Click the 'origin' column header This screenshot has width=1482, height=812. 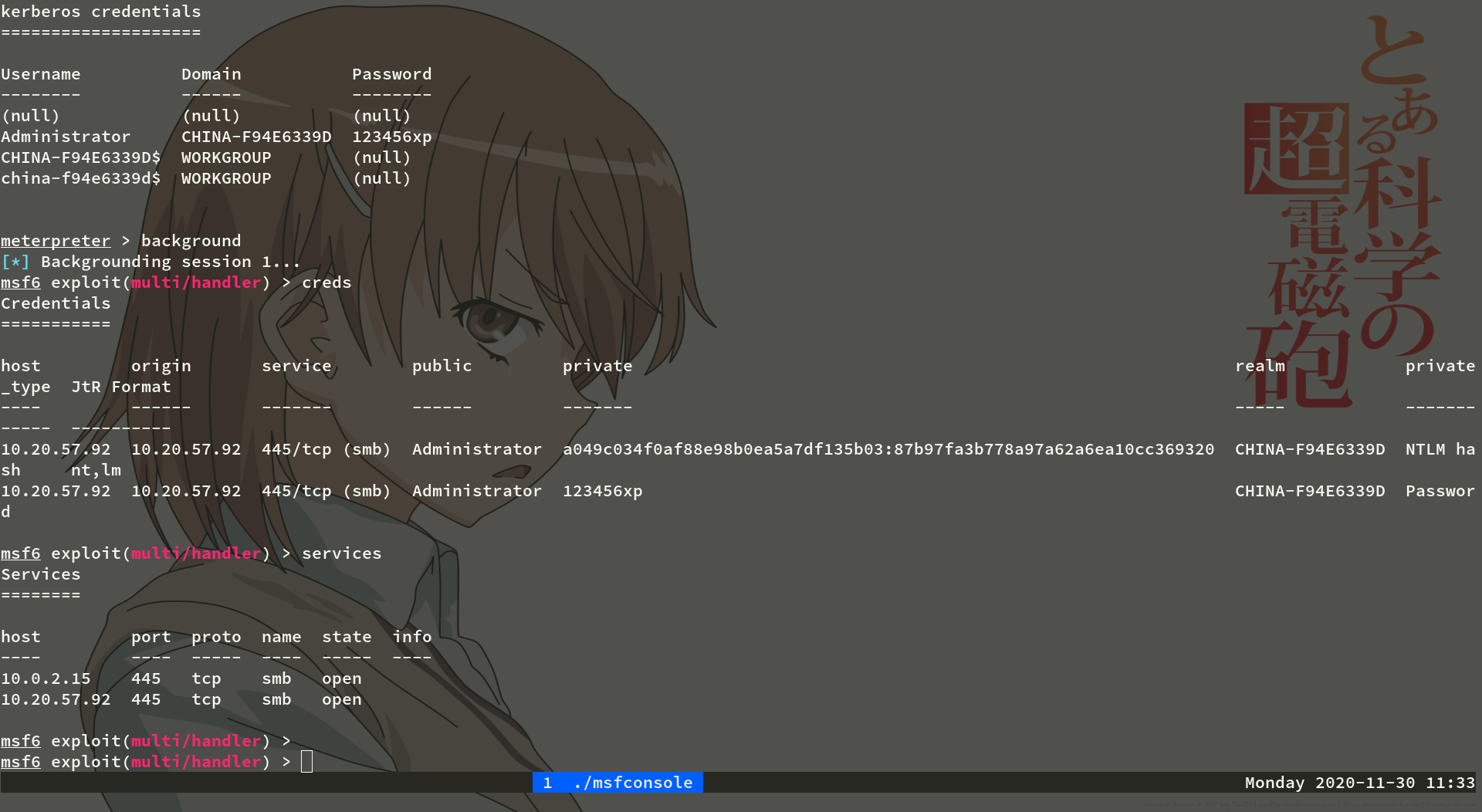(161, 366)
